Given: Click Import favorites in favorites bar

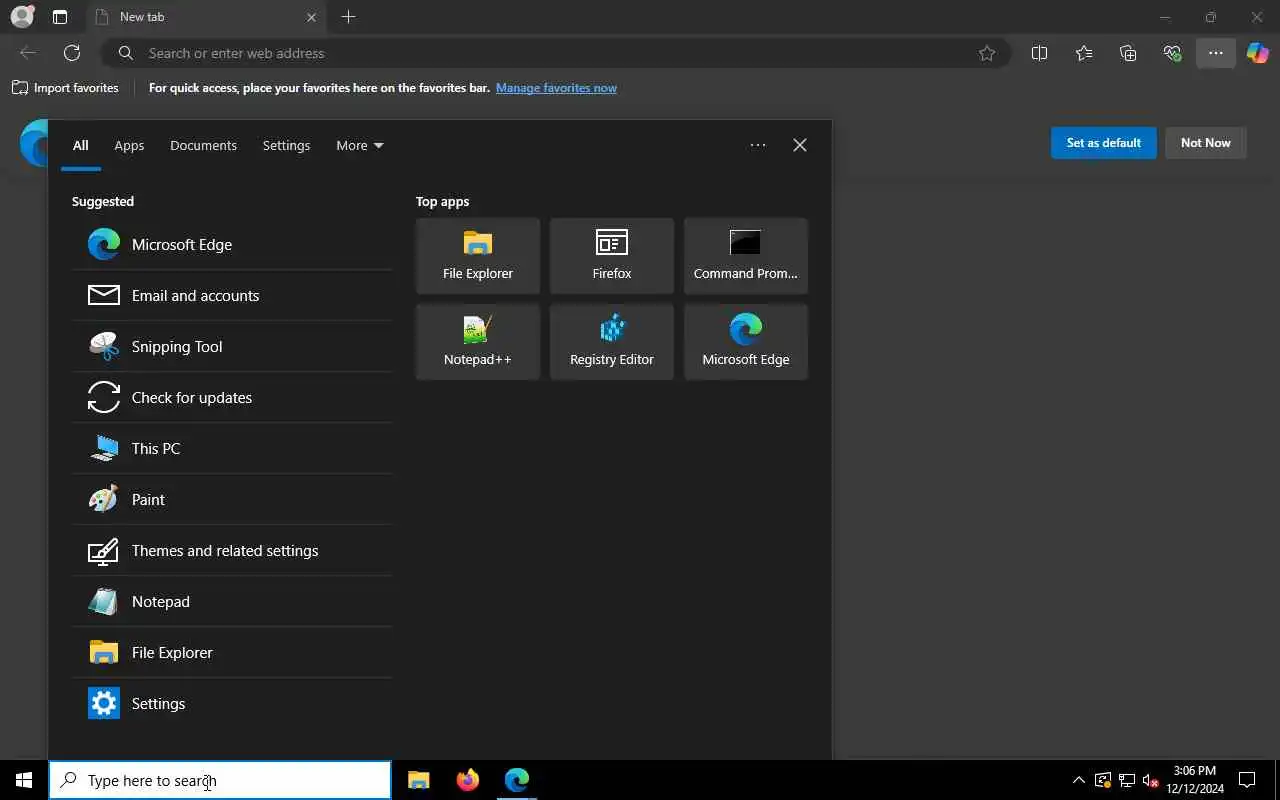Looking at the screenshot, I should pyautogui.click(x=66, y=88).
